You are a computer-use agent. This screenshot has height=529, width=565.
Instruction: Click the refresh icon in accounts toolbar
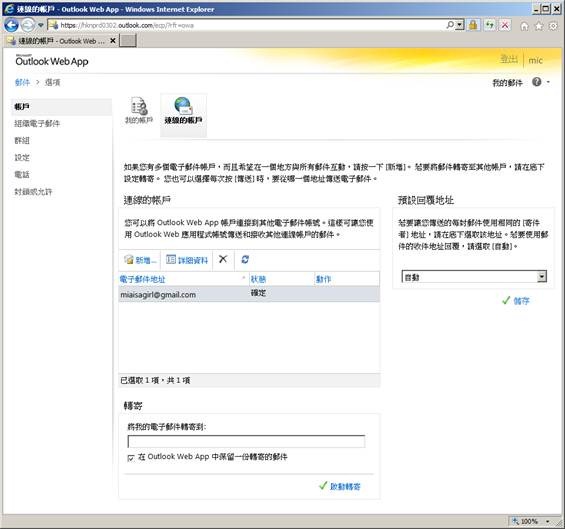coord(245,259)
